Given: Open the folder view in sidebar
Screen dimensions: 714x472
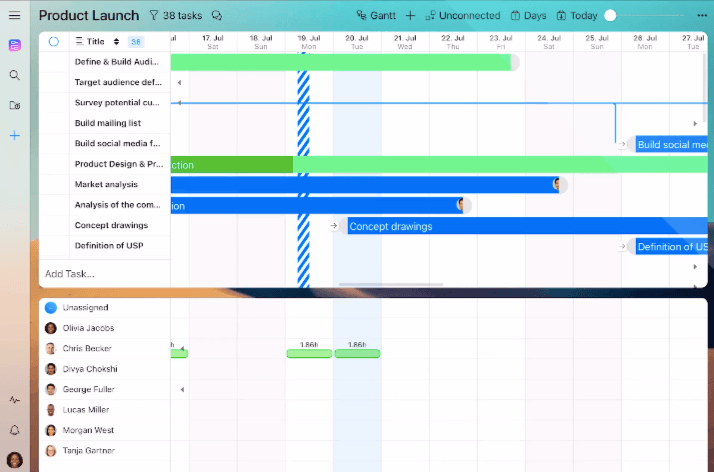Looking at the screenshot, I should 15,105.
